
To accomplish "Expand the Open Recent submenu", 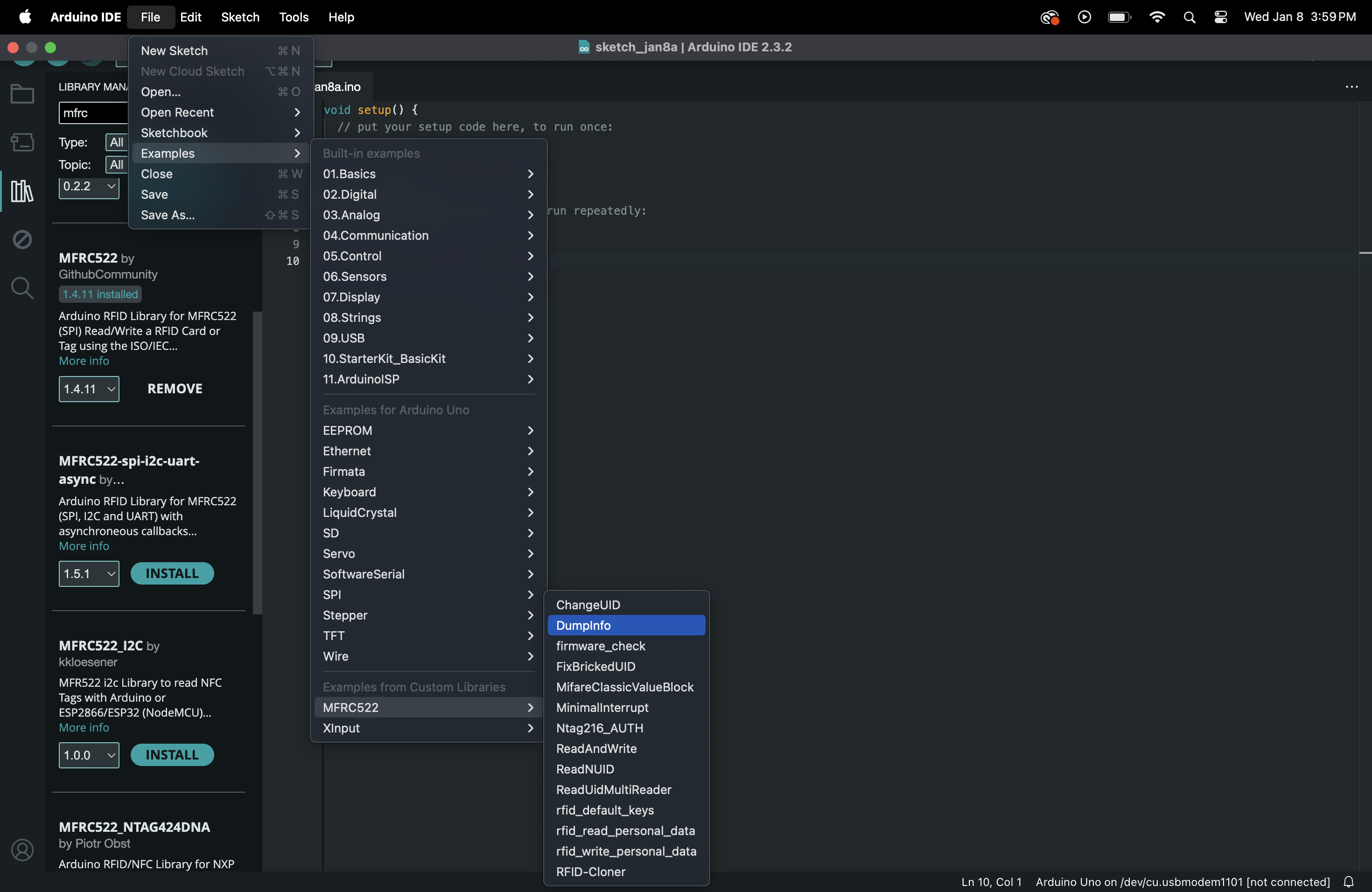I will tap(221, 112).
